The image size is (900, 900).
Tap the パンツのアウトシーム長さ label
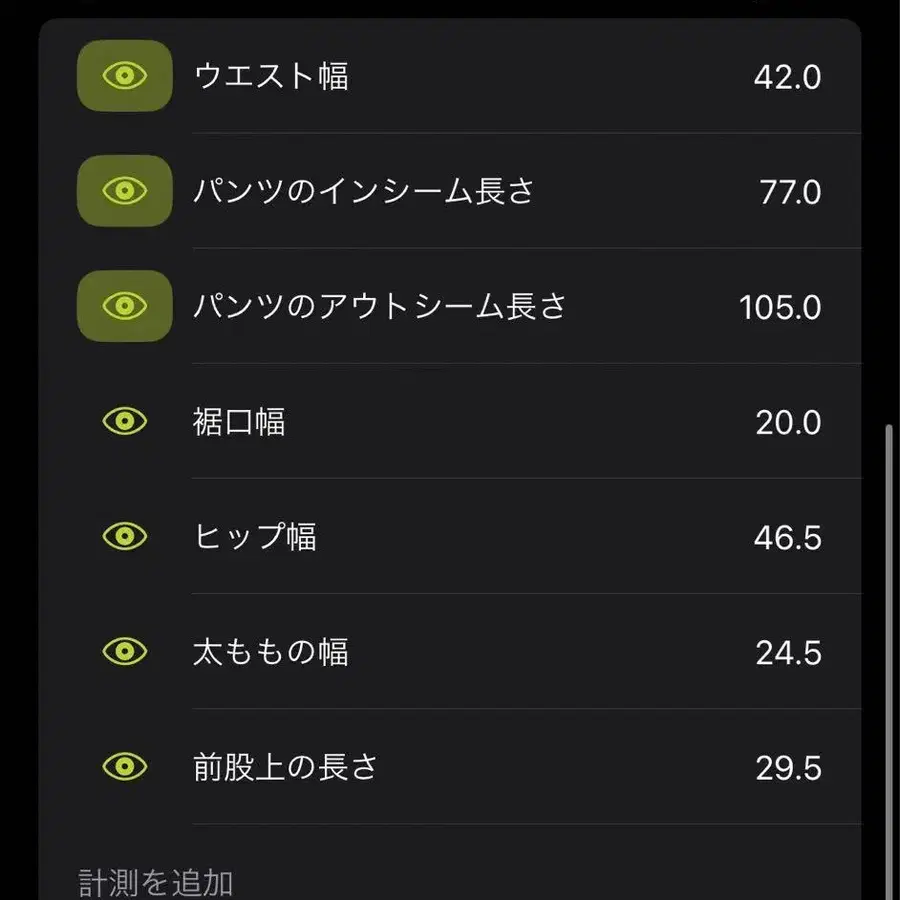[380, 307]
